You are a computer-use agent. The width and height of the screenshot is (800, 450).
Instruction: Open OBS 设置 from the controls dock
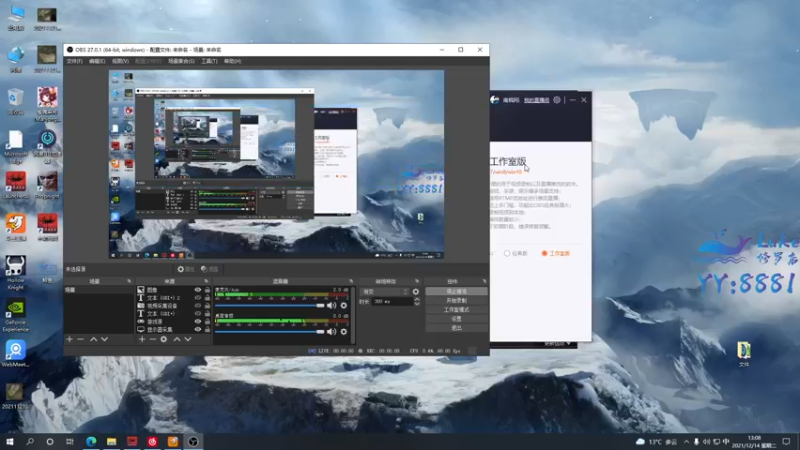tap(456, 319)
